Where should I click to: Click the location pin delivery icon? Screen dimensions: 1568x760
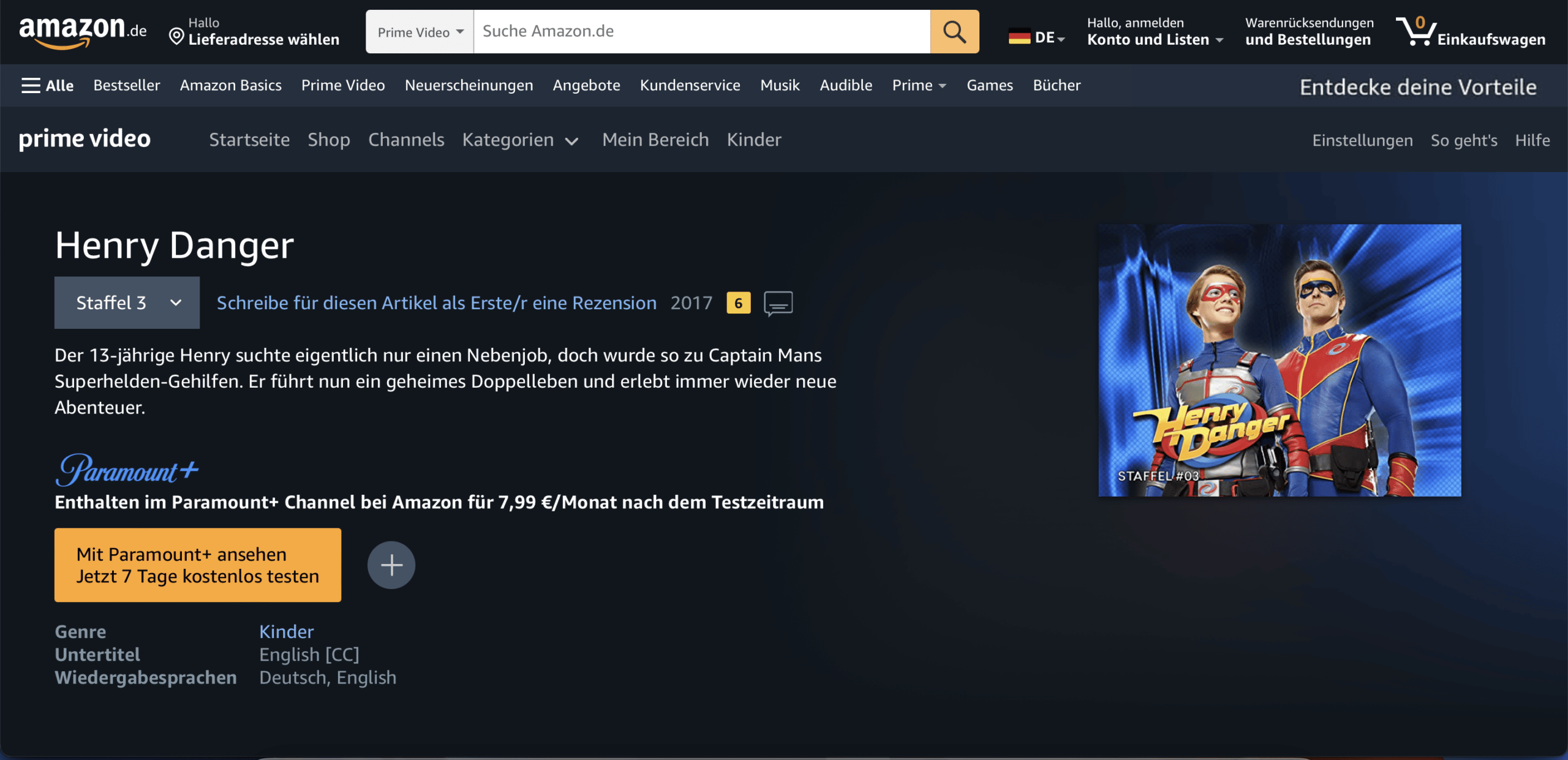[176, 37]
